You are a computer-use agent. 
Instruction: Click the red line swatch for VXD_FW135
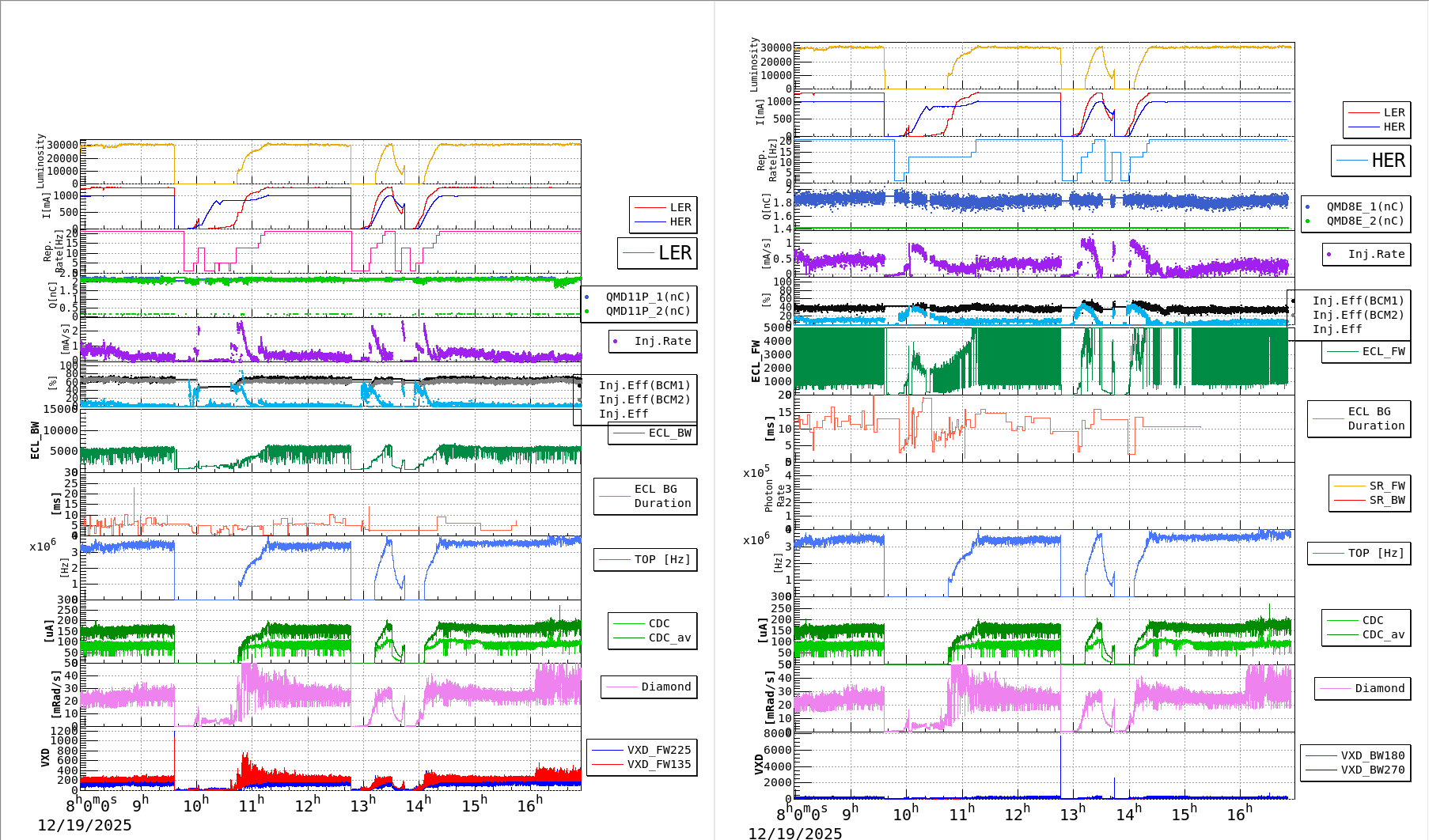(607, 764)
